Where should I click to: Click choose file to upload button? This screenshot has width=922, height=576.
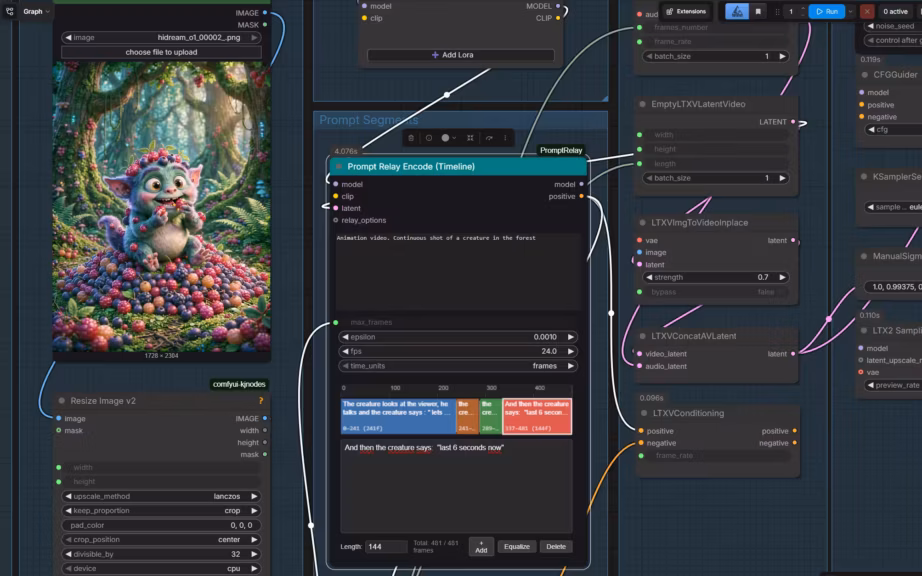tap(161, 52)
